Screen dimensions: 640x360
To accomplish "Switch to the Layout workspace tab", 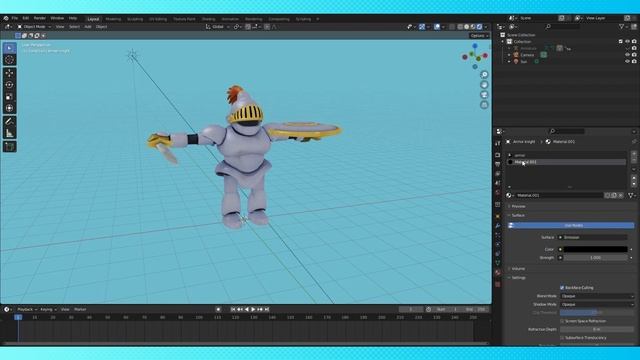I will tap(93, 19).
